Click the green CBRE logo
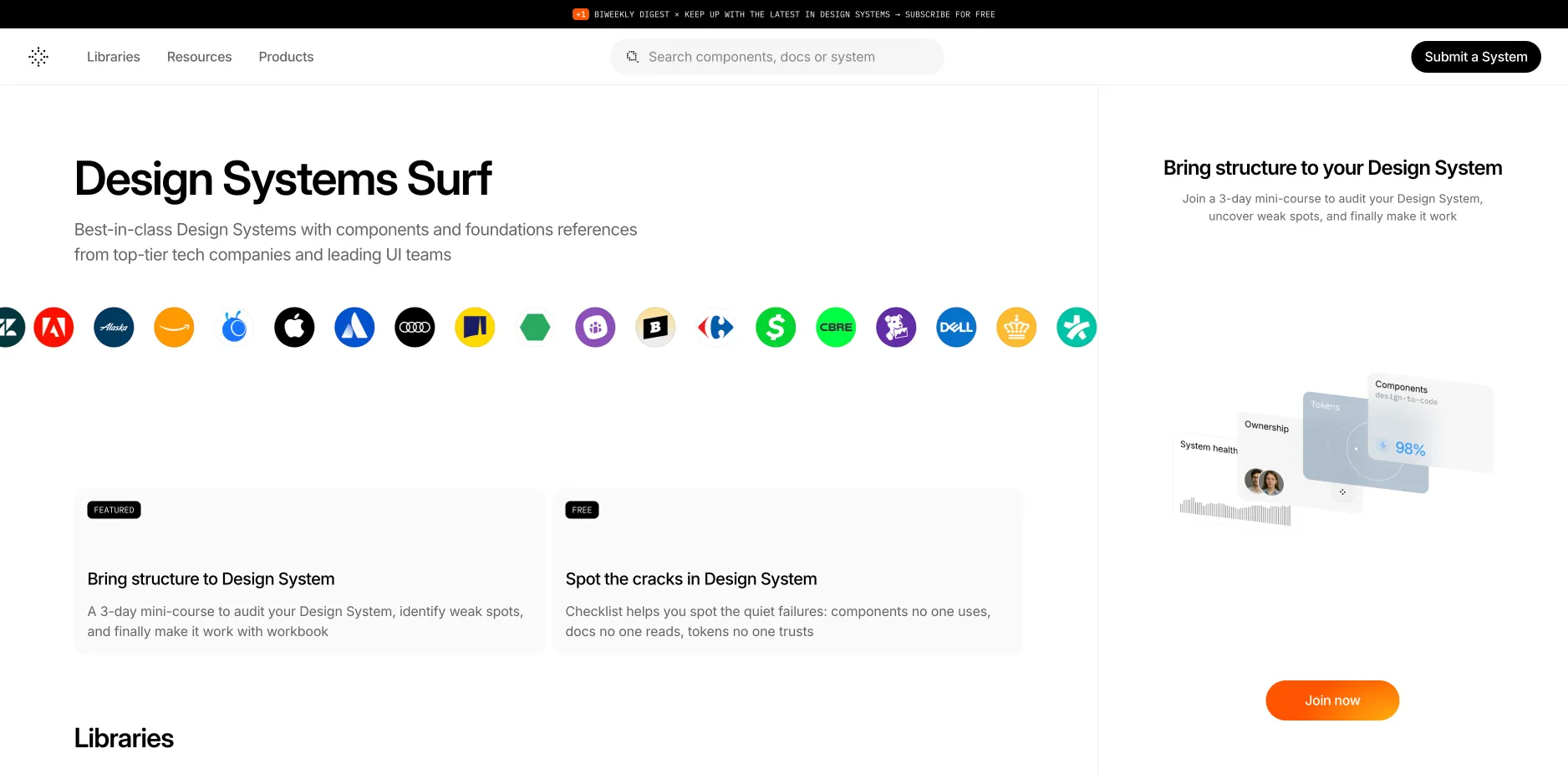 [x=836, y=328]
